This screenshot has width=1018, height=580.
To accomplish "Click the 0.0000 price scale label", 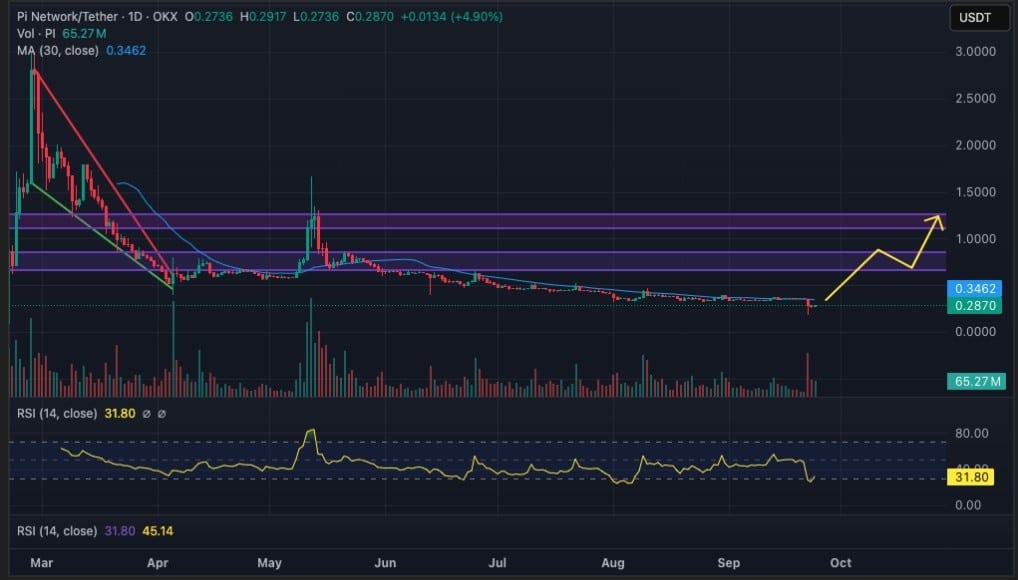I will [975, 332].
